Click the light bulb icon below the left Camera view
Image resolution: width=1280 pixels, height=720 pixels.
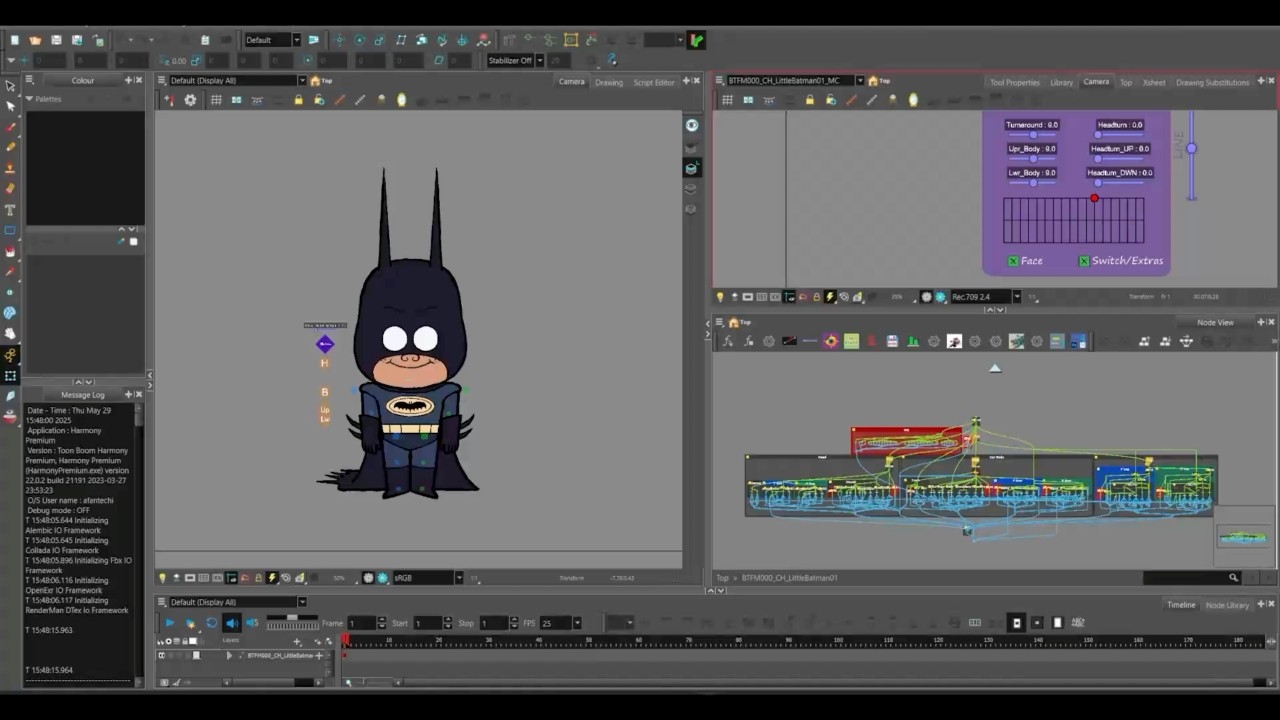tap(162, 578)
